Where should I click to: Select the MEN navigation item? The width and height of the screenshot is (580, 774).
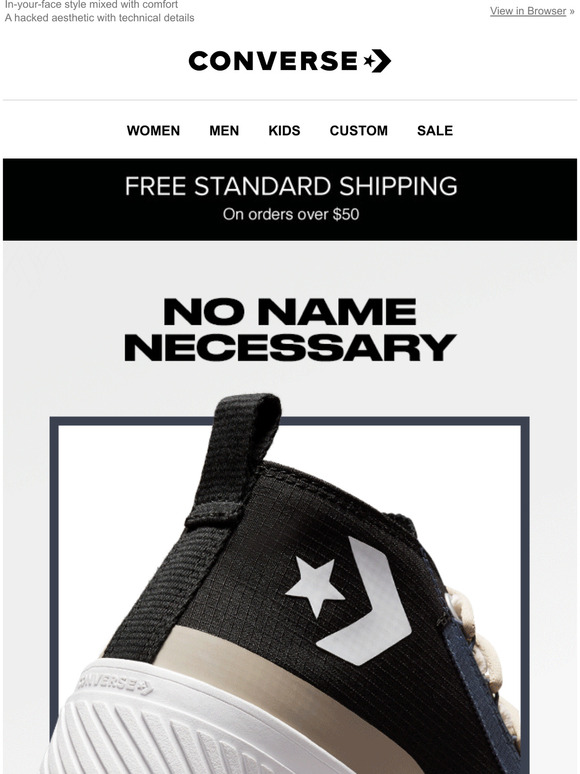pyautogui.click(x=224, y=130)
